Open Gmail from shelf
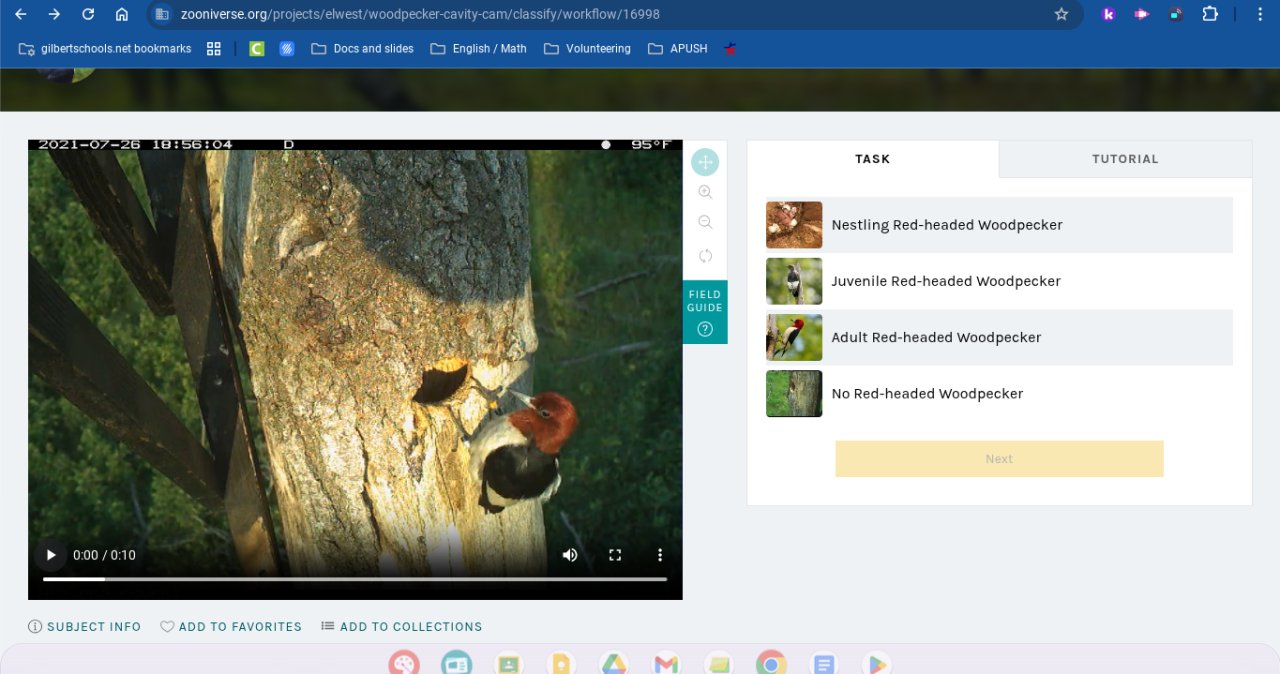Screen dimensions: 1280x674 666,663
